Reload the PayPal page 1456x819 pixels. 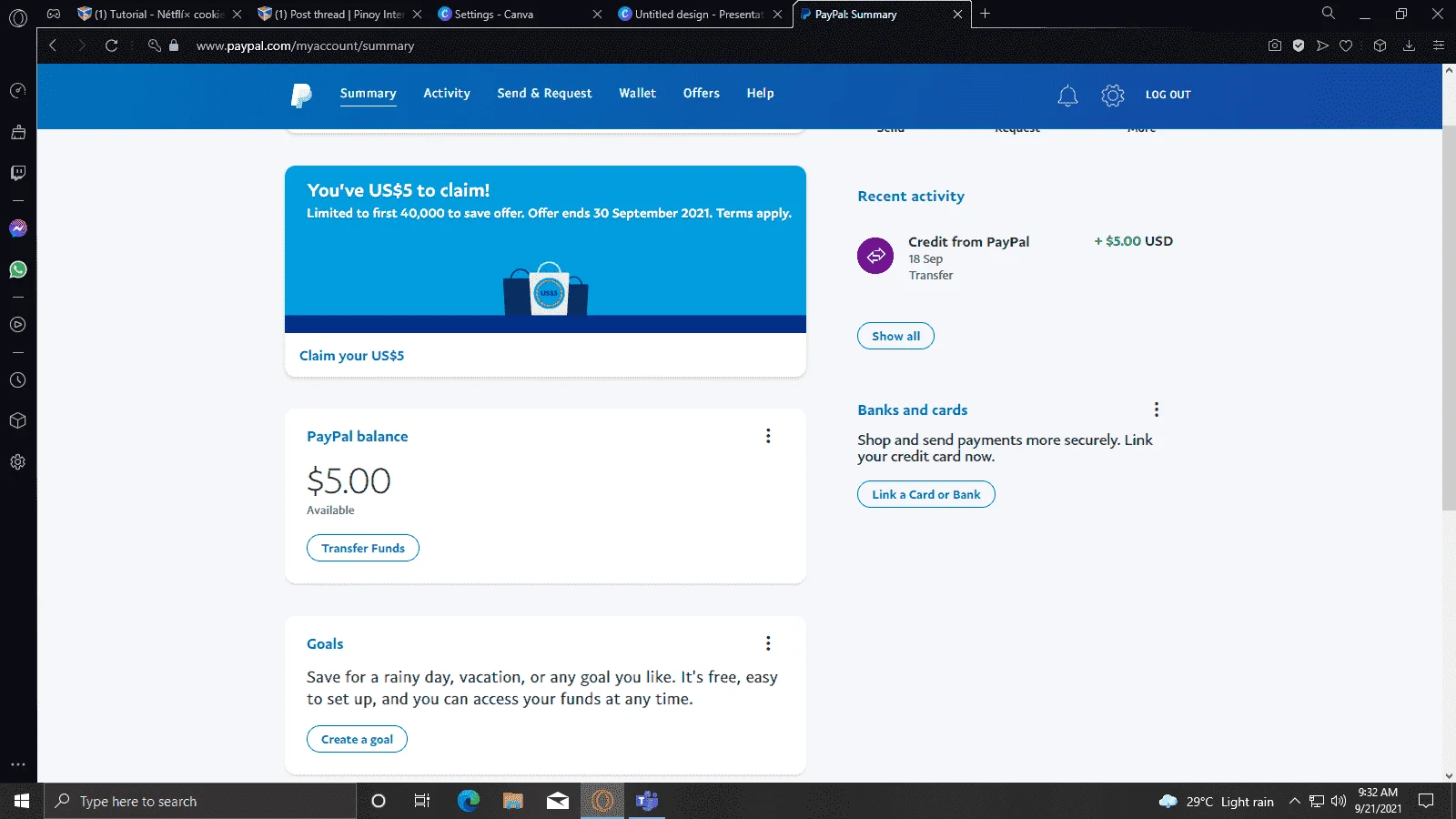tap(111, 45)
